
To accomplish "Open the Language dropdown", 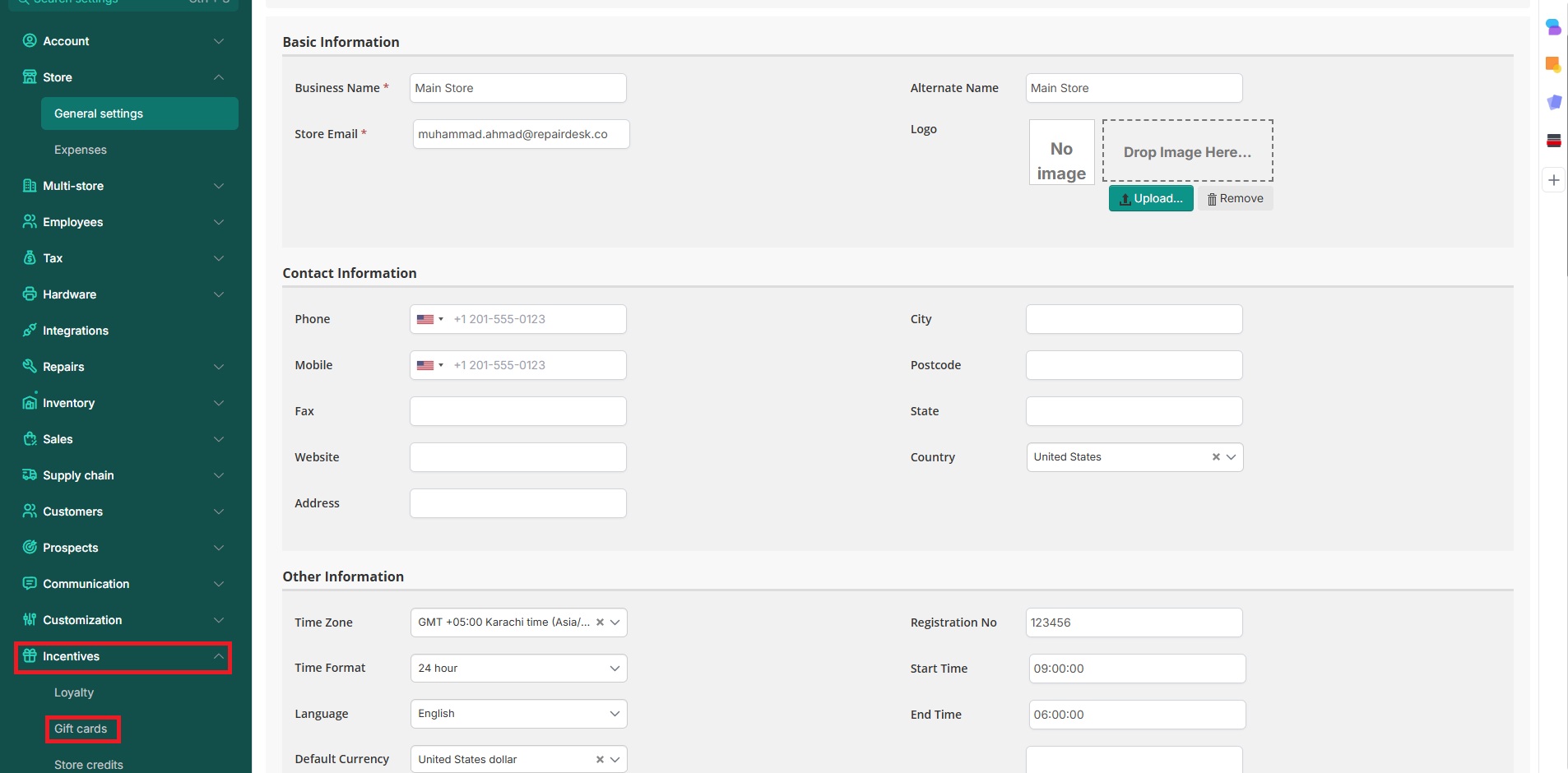I will [x=518, y=714].
